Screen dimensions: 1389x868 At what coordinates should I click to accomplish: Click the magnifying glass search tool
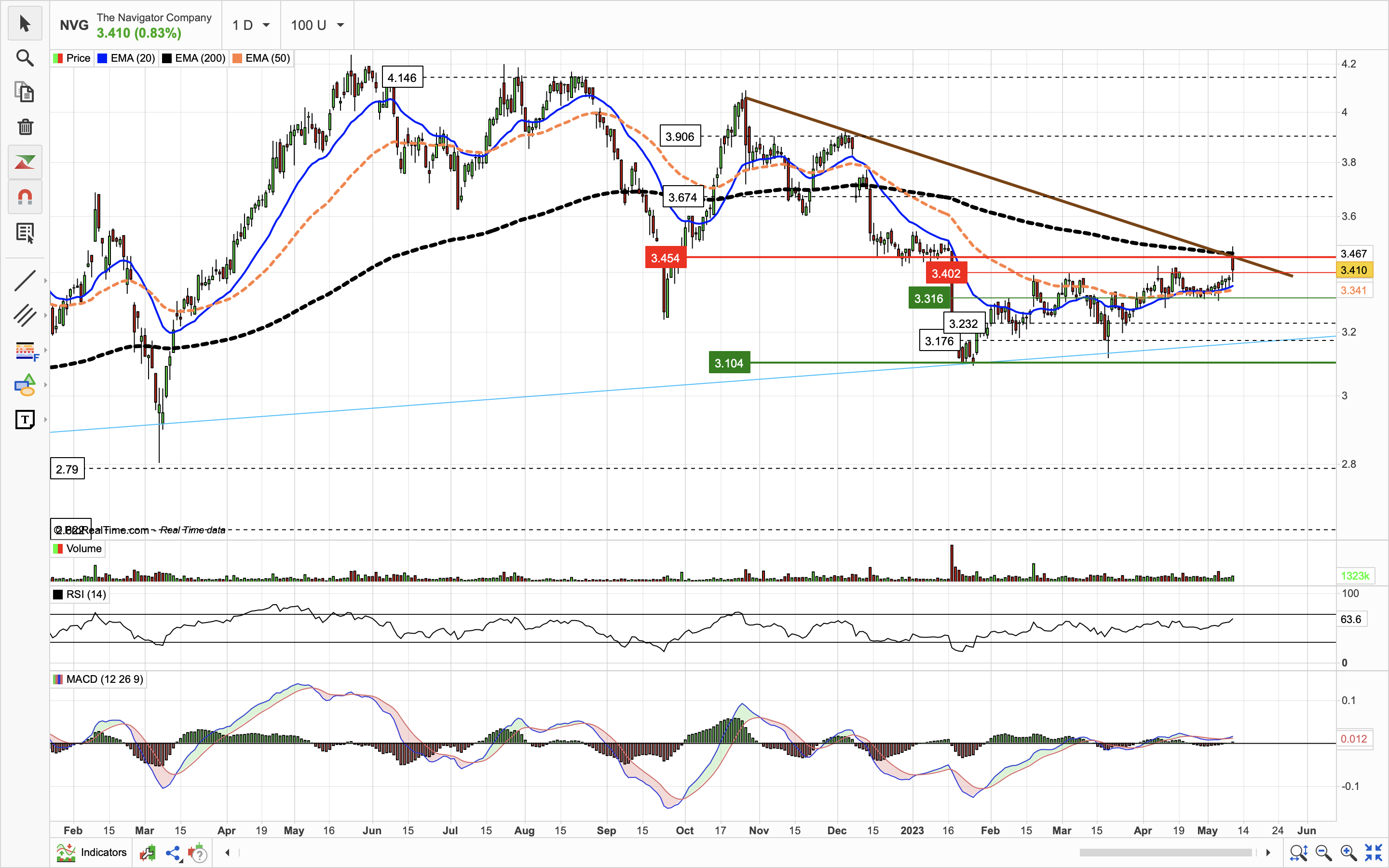coord(25,58)
